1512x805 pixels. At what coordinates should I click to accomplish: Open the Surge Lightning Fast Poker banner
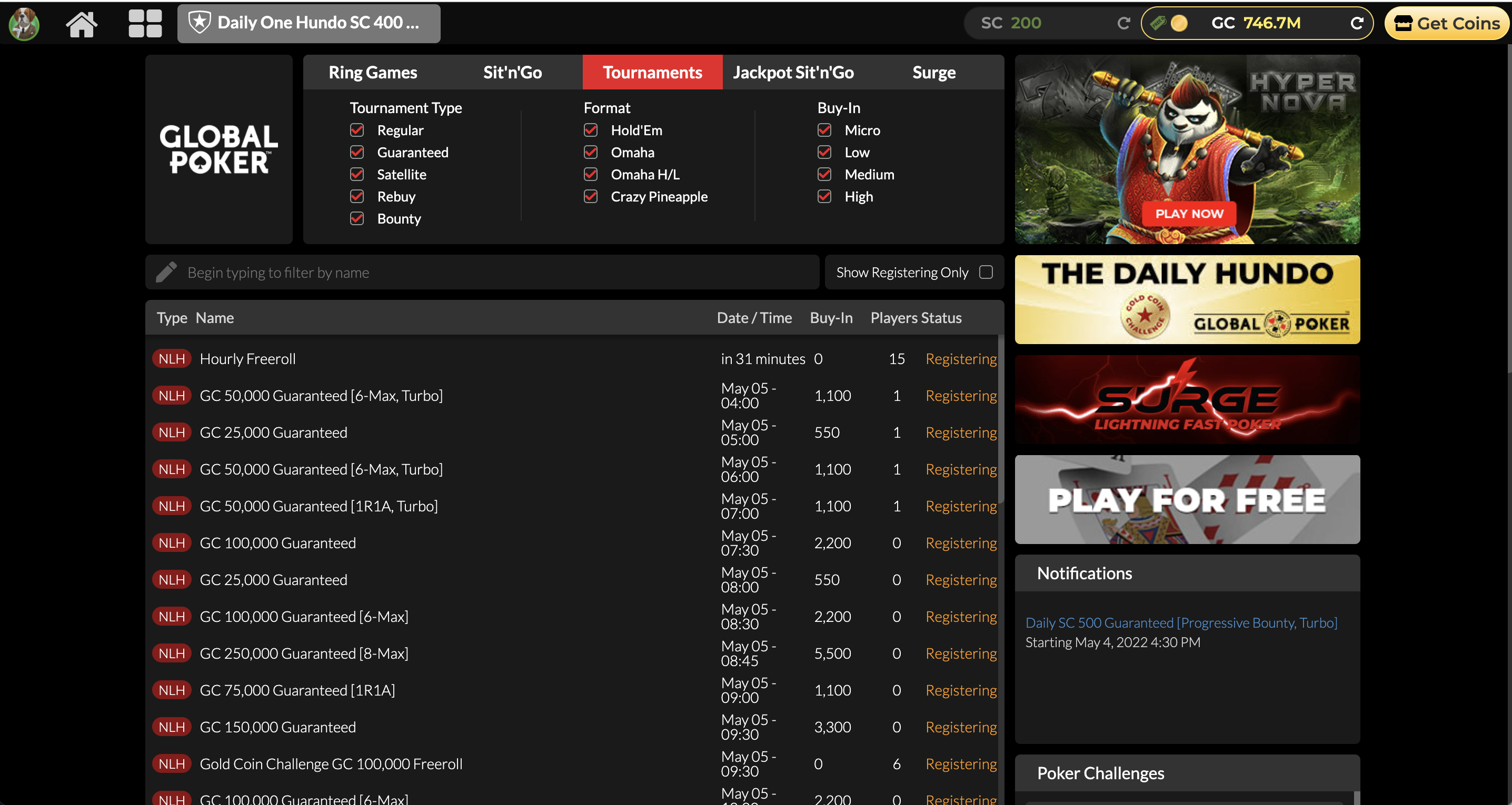(x=1187, y=399)
